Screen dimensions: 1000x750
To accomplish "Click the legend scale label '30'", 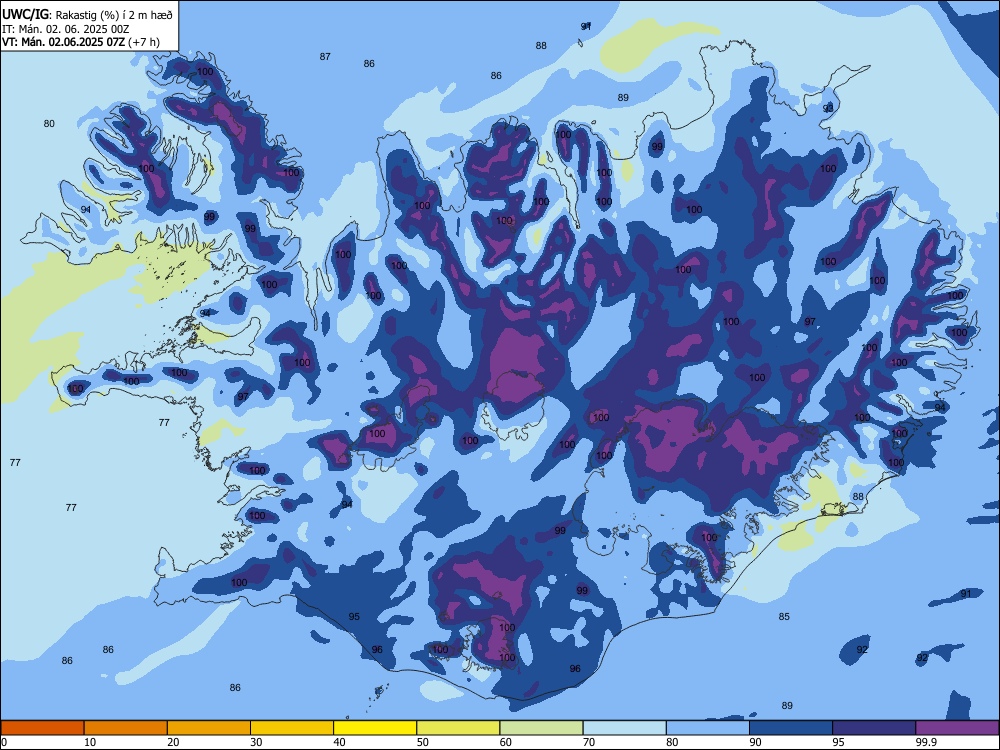I will coord(256,742).
